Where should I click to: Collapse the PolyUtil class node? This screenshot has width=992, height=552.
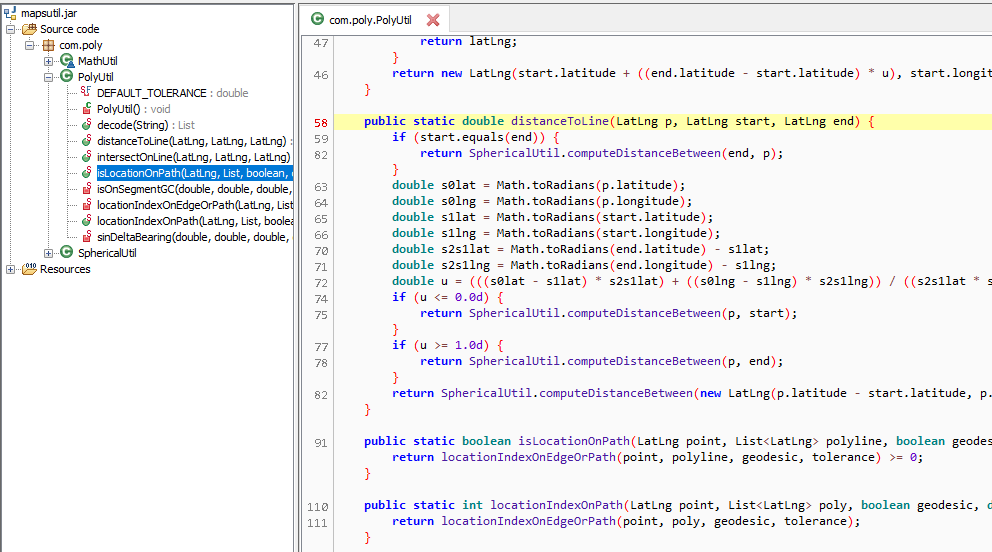coord(48,77)
